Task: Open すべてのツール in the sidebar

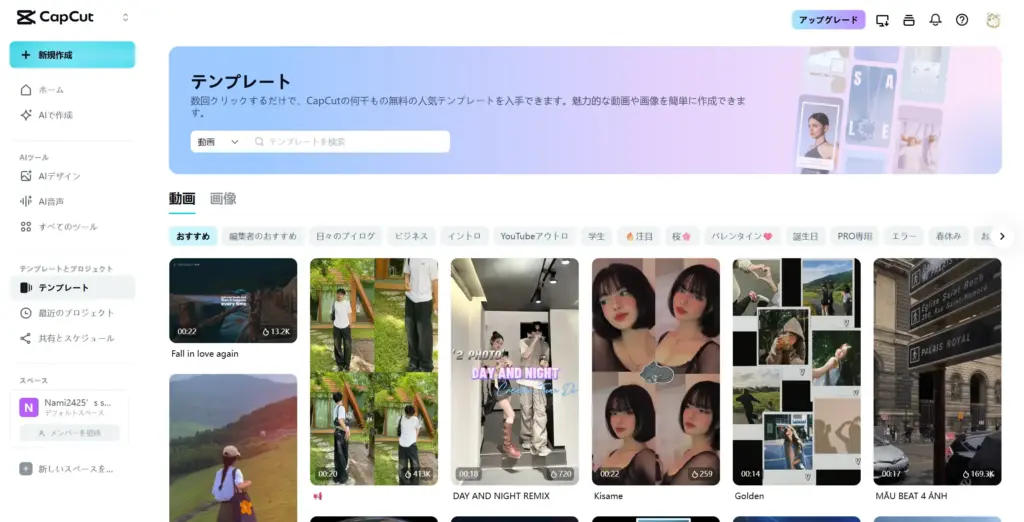Action: click(67, 227)
